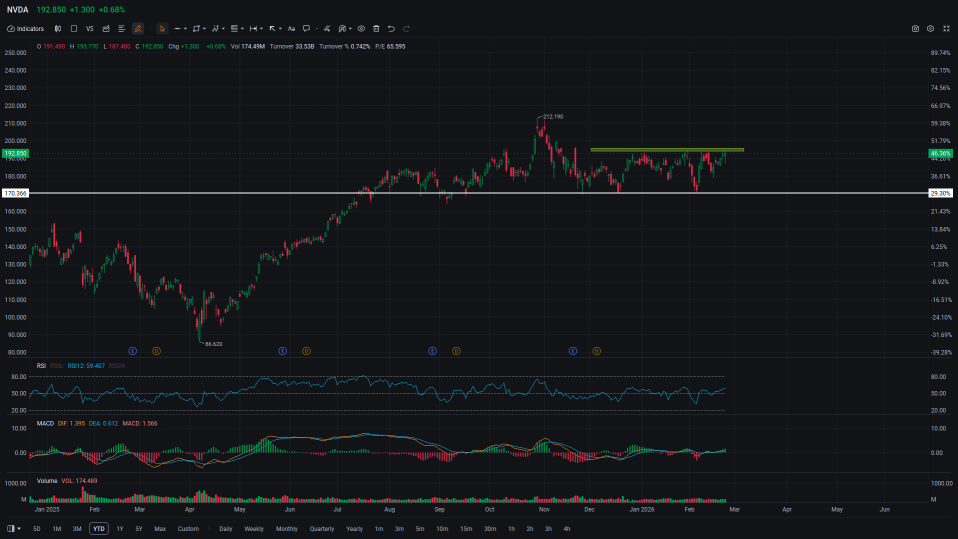Expand the channel lines tool dropdown arrow

[242, 29]
